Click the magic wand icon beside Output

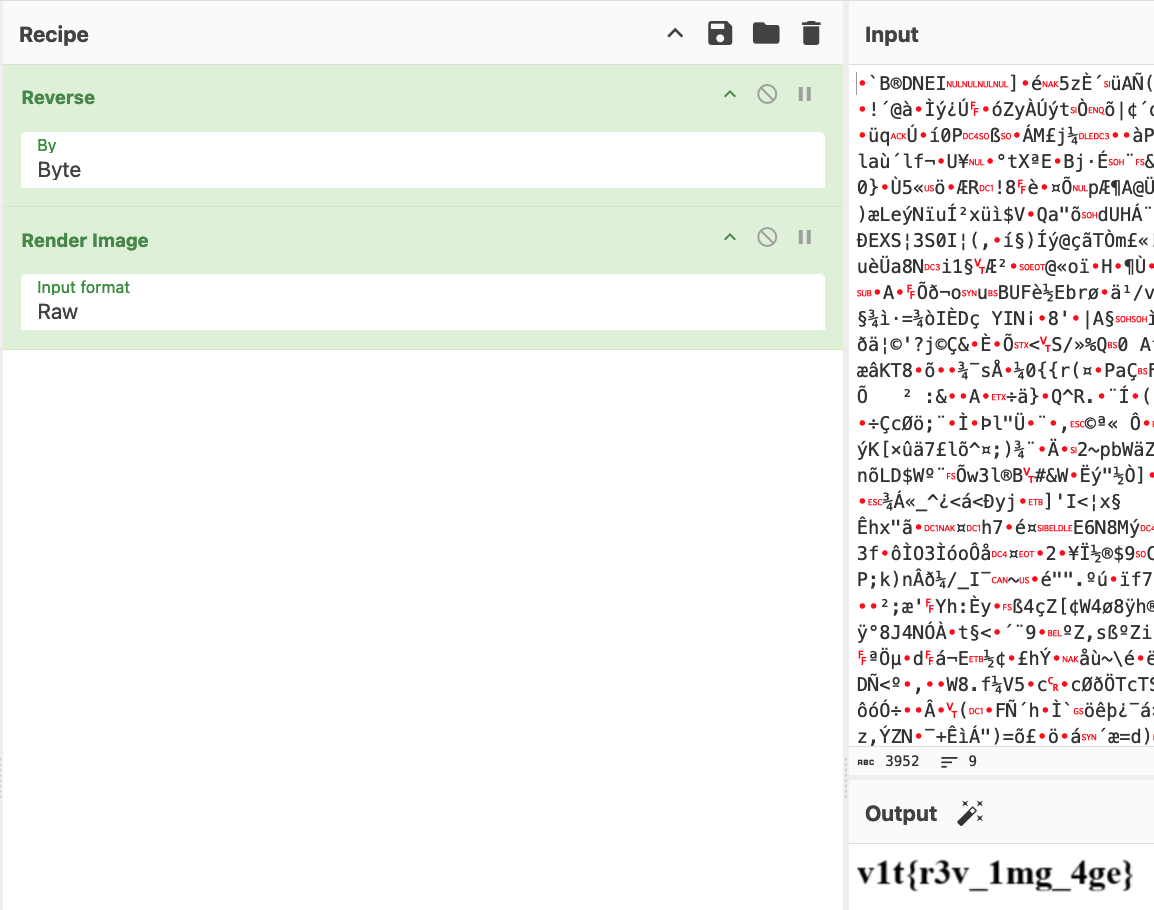[x=969, y=813]
